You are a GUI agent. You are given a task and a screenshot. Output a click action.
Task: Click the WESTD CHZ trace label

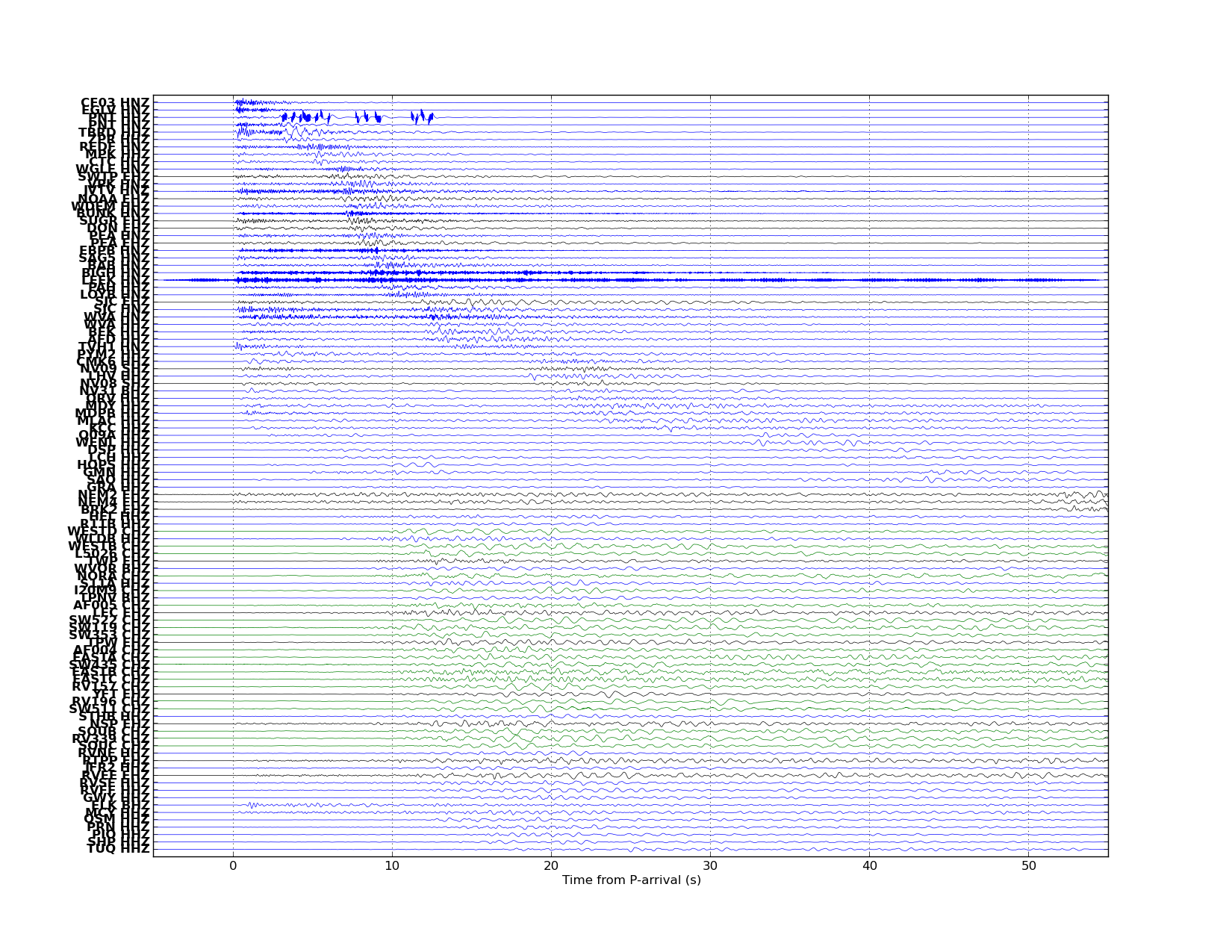(109, 531)
